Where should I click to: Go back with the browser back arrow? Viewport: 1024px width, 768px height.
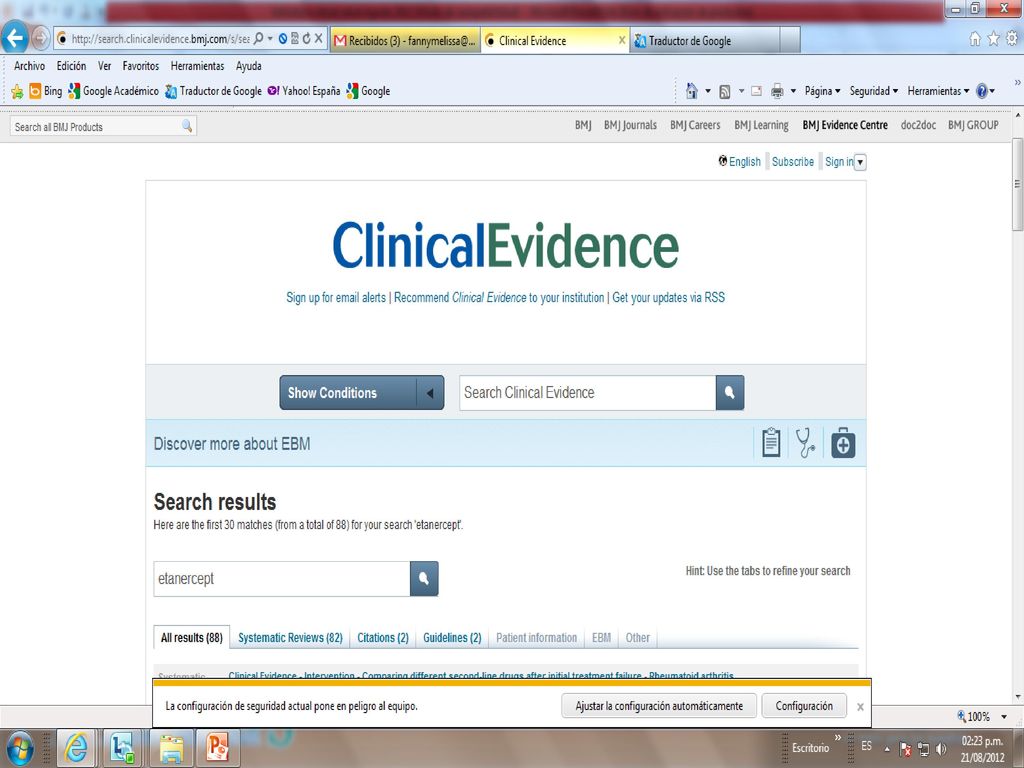point(14,38)
